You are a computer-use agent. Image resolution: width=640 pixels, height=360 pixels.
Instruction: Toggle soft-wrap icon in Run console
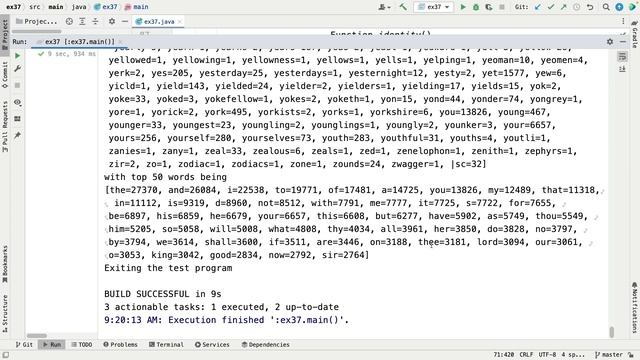coord(622,56)
